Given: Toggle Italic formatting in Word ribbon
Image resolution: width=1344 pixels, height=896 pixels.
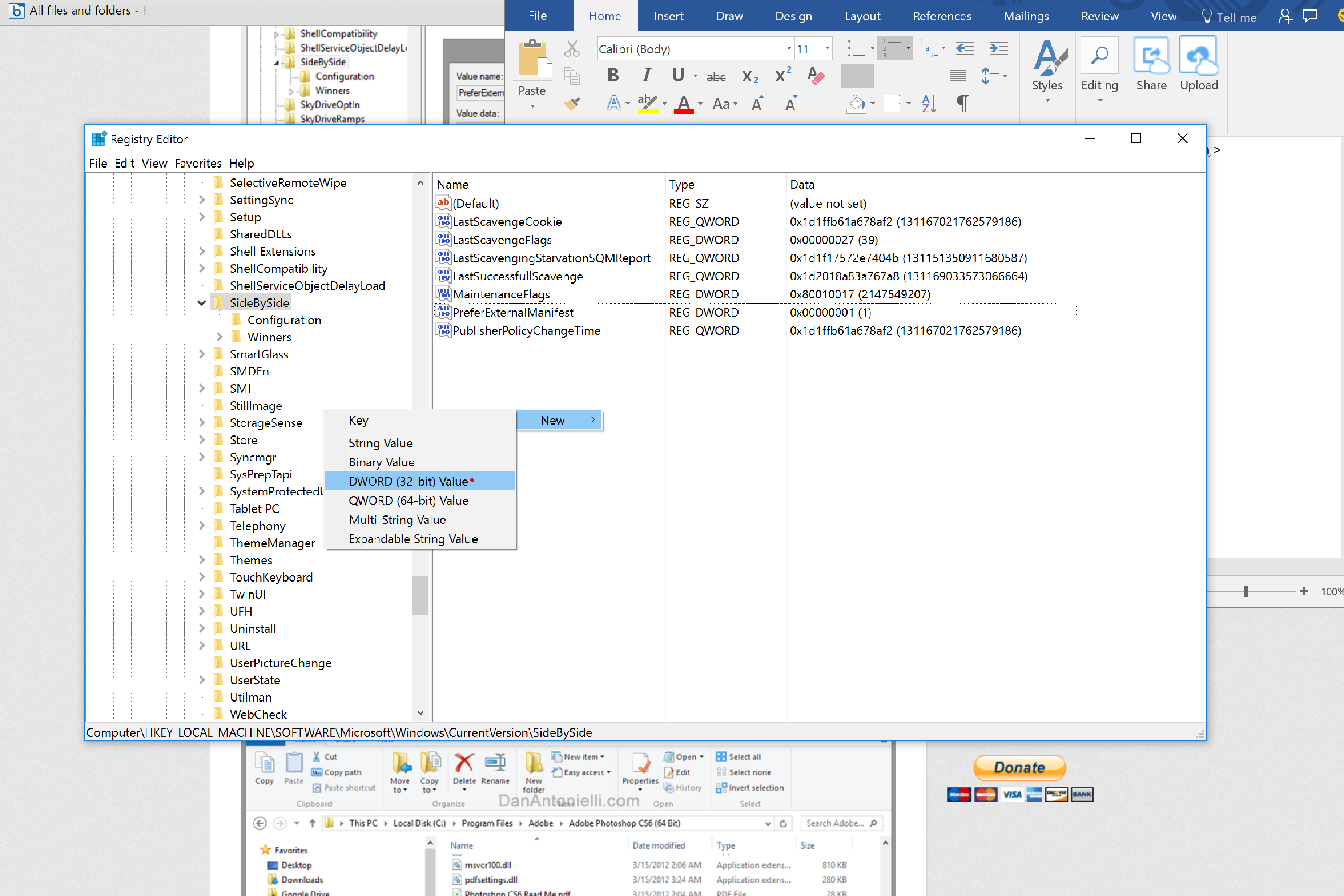Looking at the screenshot, I should (646, 75).
